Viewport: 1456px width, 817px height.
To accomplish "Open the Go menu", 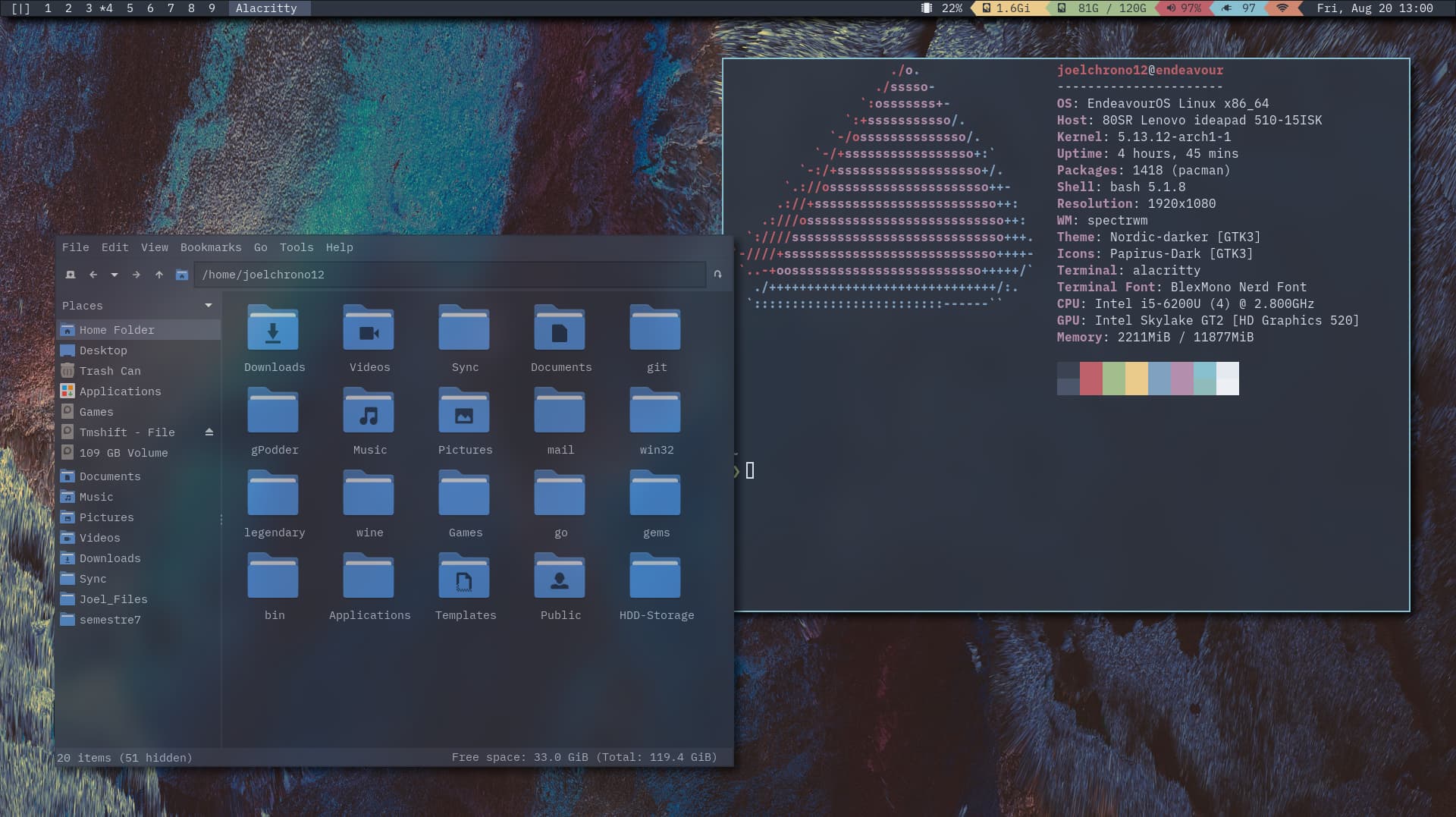I will [261, 247].
